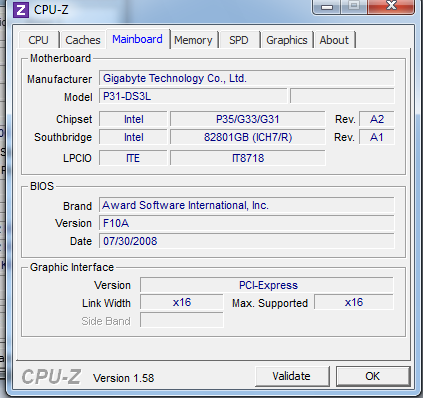
Task: Click the southbridge value 82801GB (ICH7/R)
Action: pos(248,137)
